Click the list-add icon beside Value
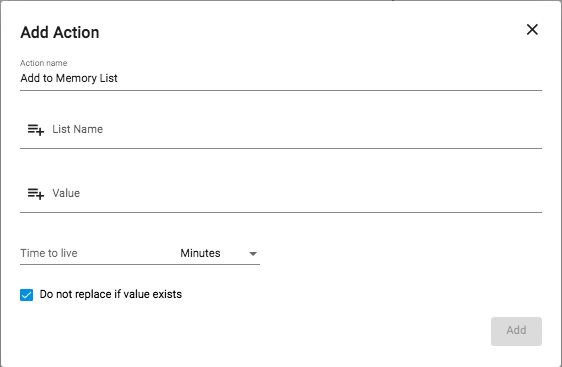 36,194
